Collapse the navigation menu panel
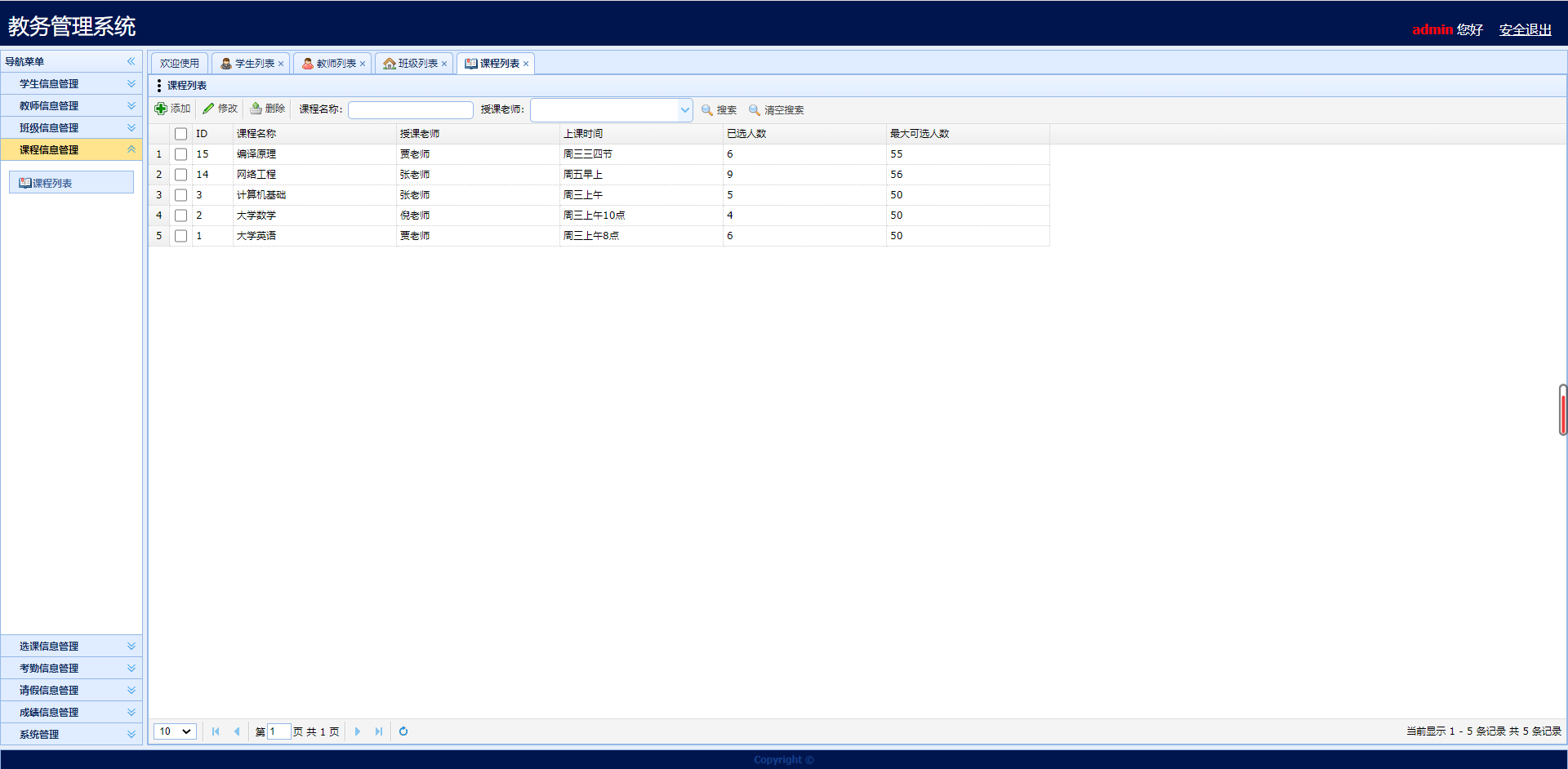The image size is (1568, 769). tap(131, 61)
